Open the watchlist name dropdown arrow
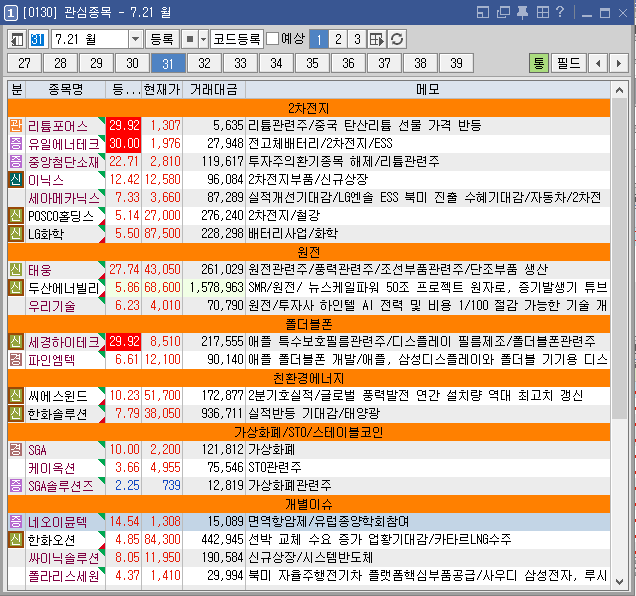The image size is (636, 596). (135, 39)
